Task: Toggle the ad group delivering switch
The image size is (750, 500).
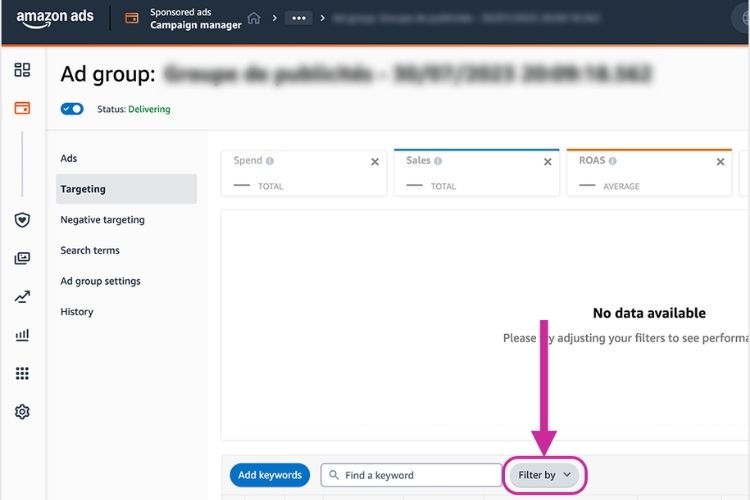Action: [72, 109]
